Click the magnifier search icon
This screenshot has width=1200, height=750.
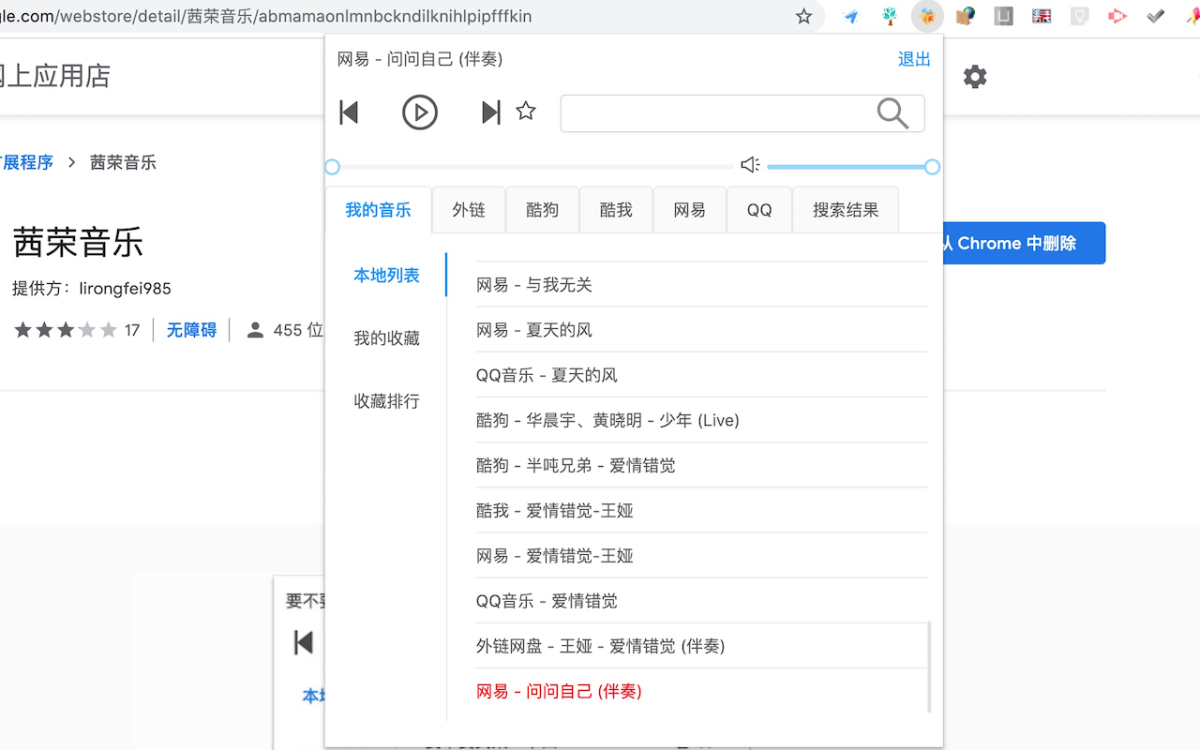click(892, 113)
